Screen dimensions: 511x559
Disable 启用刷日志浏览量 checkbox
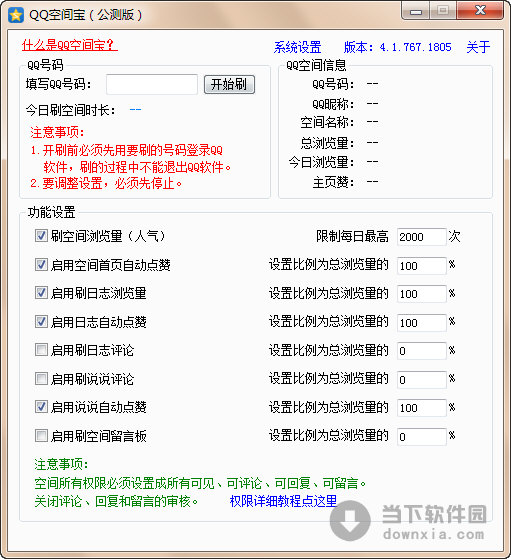(41, 293)
